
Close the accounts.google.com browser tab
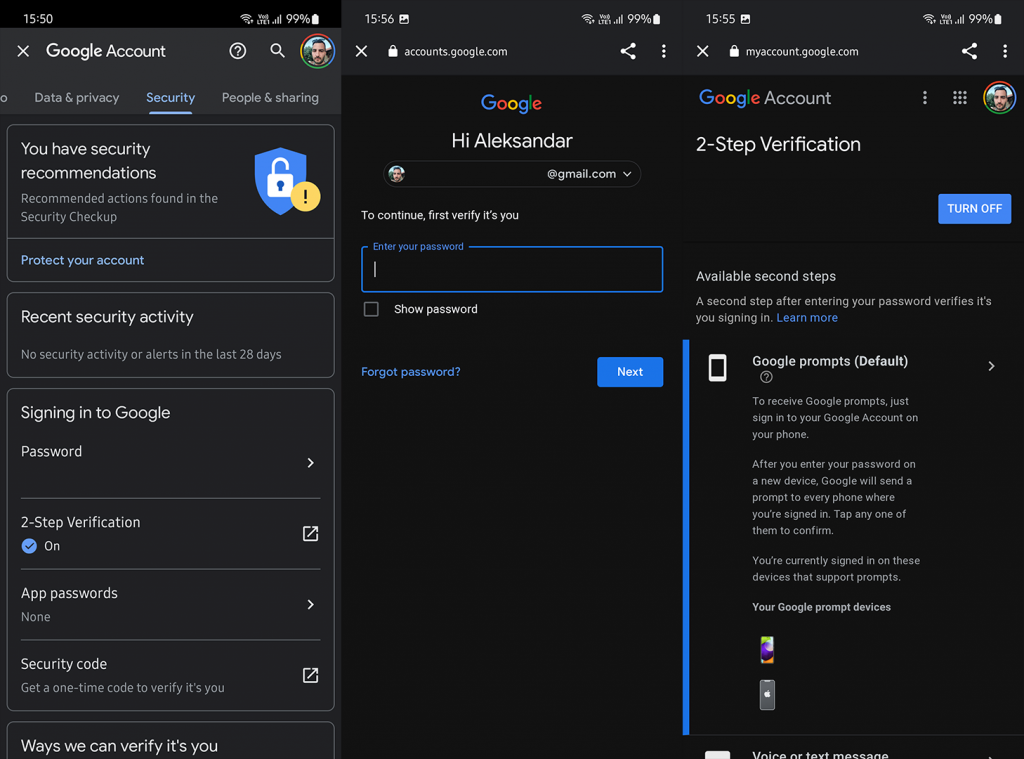361,51
